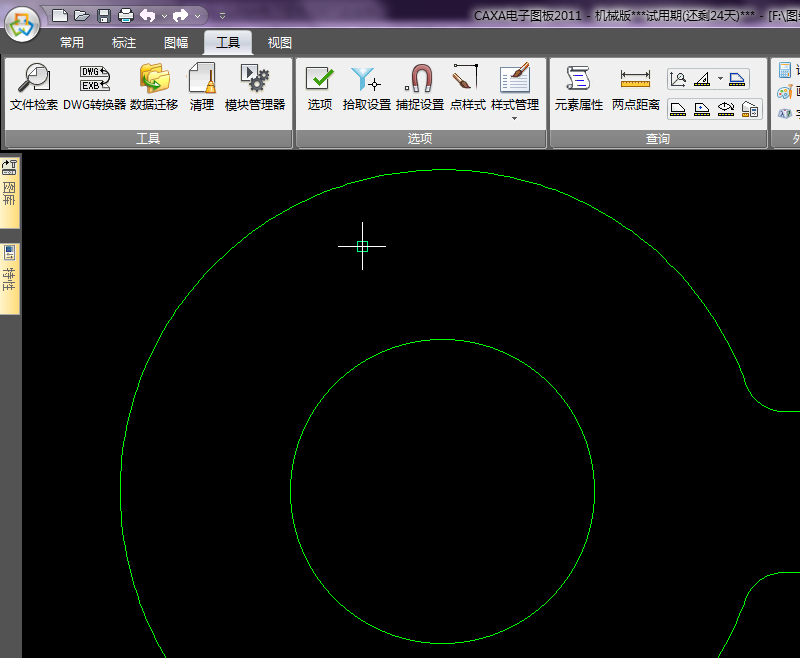Viewport: 800px width, 658px height.
Task: Click the blue-outlined shape query icon
Action: 737,79
